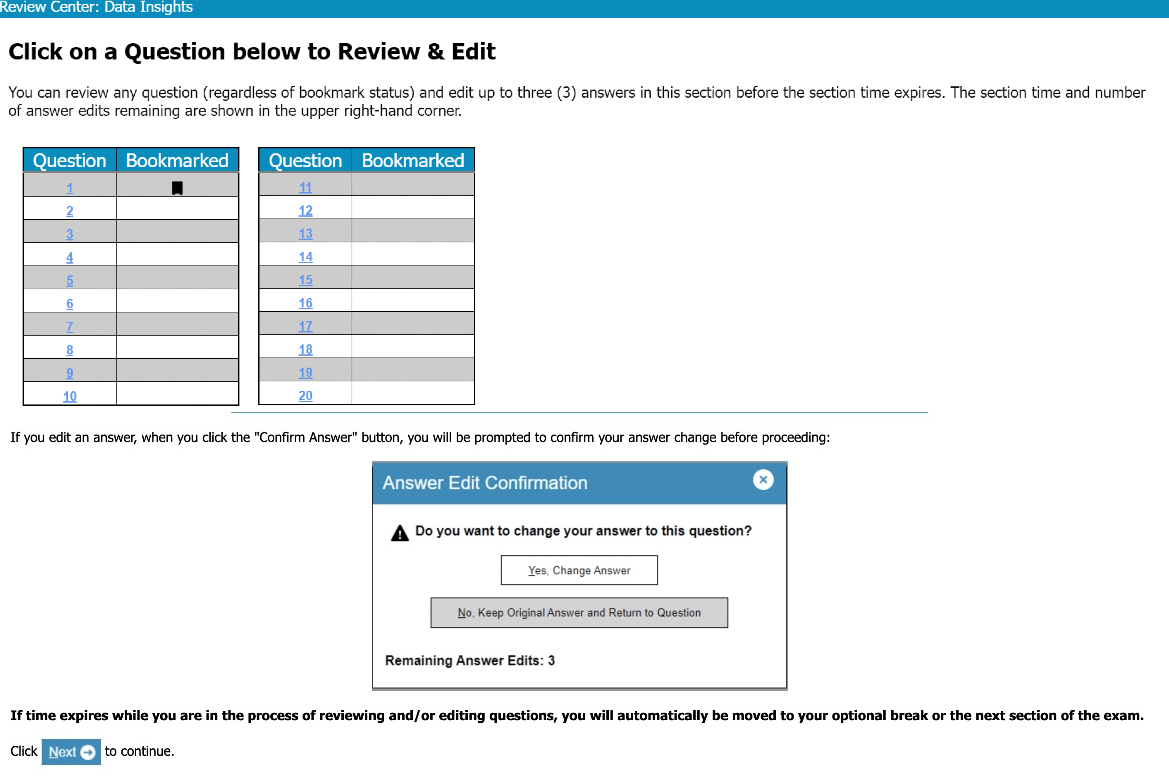Open question 18 for review

(x=305, y=349)
